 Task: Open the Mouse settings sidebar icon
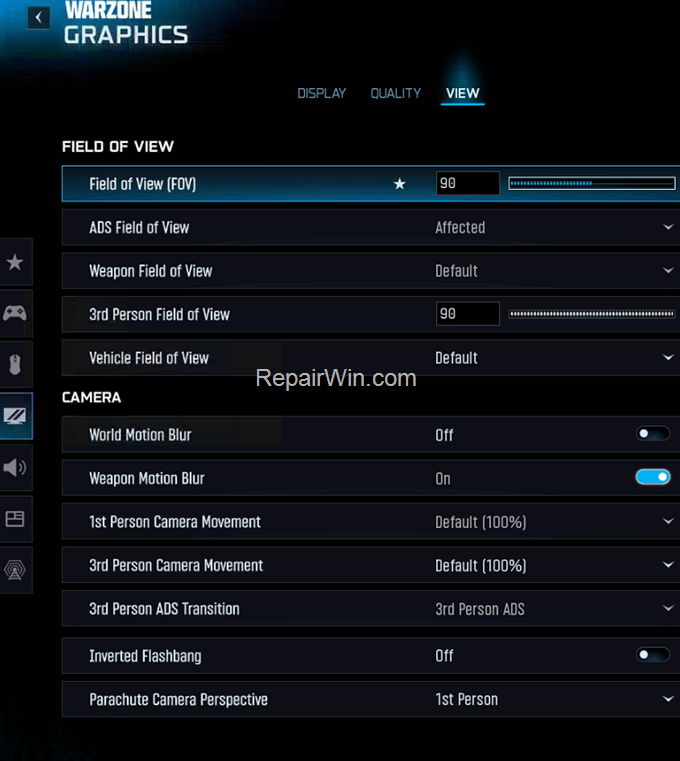16,364
